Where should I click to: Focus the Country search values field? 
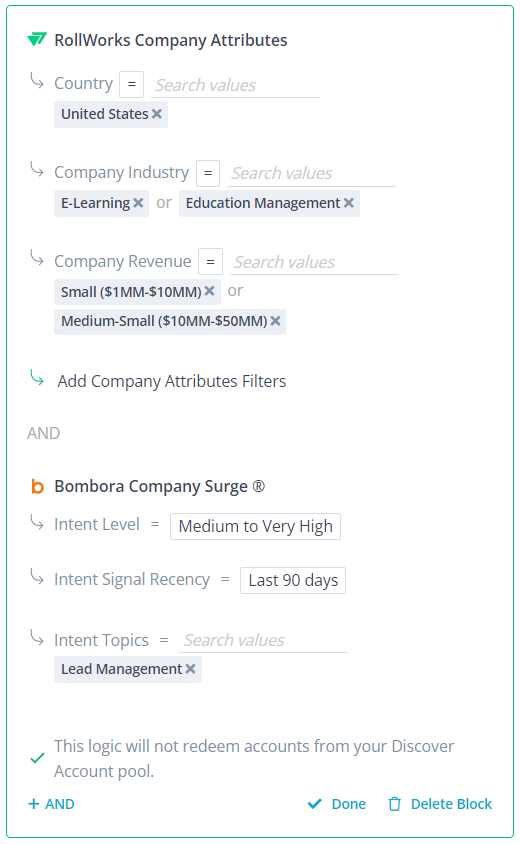[235, 85]
